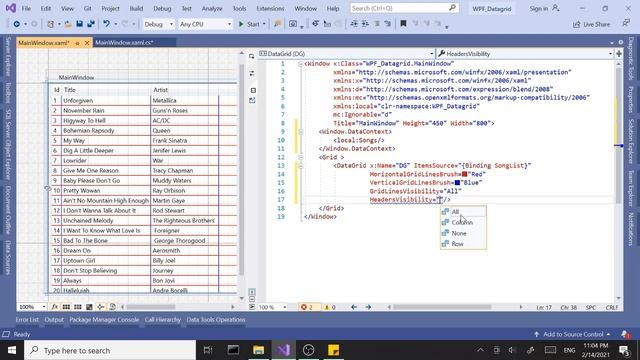This screenshot has height=360, width=640.
Task: Click the Undo arrow icon
Action: tap(107, 24)
